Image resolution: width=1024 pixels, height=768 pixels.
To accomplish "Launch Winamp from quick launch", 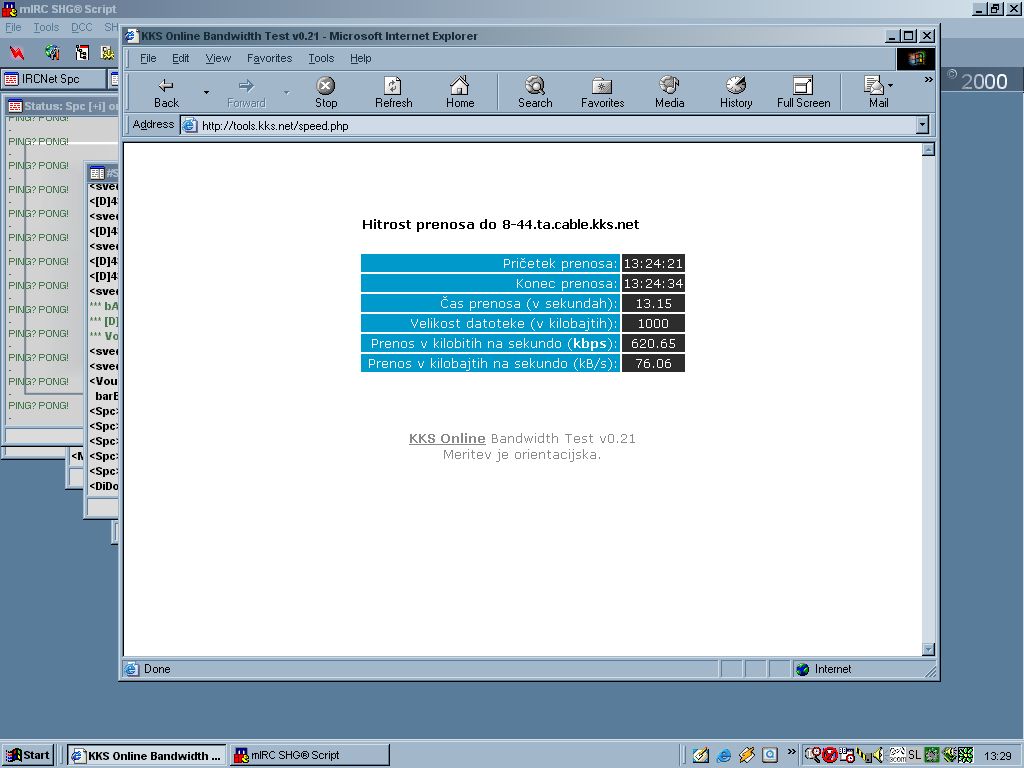I will (x=746, y=756).
